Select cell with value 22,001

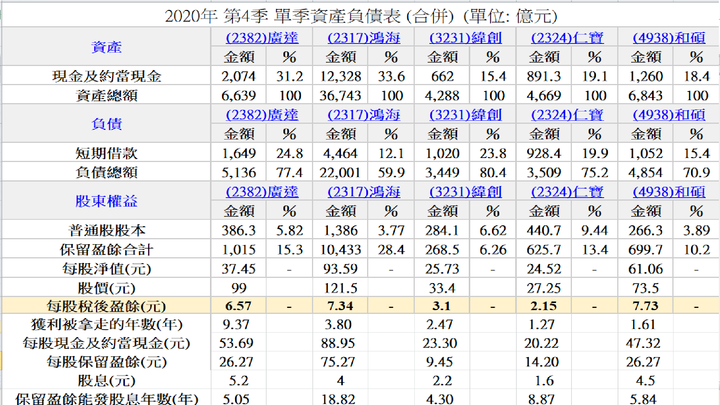[x=340, y=173]
